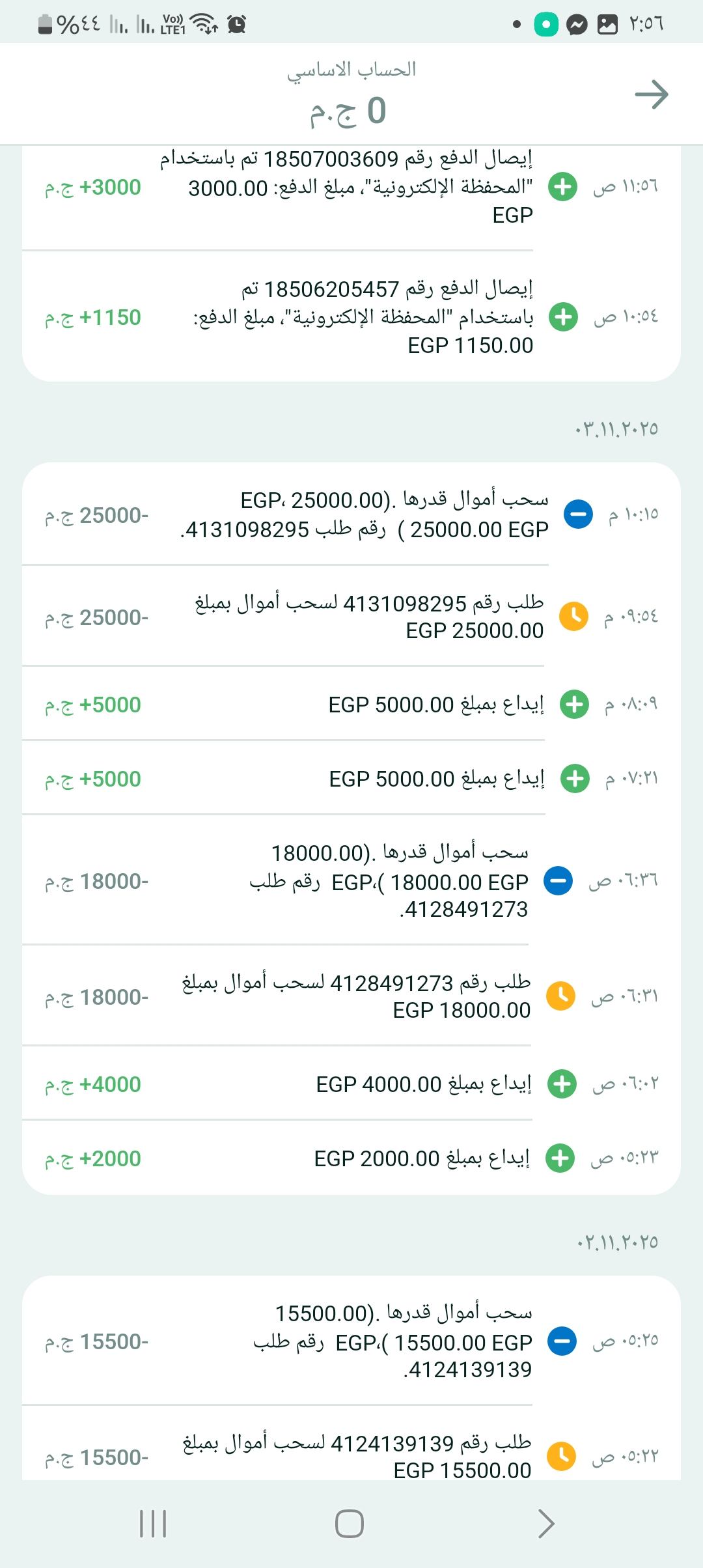
Task: Tap the -25000 amount at 10:15 PM
Action: tap(97, 516)
